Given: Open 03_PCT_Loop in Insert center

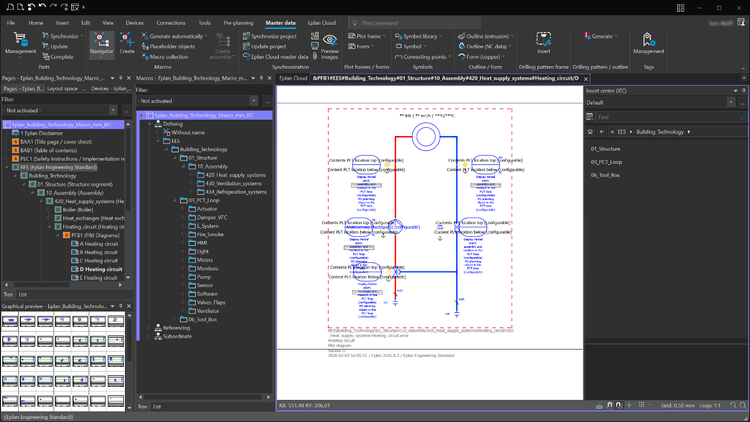Looking at the screenshot, I should pos(606,162).
